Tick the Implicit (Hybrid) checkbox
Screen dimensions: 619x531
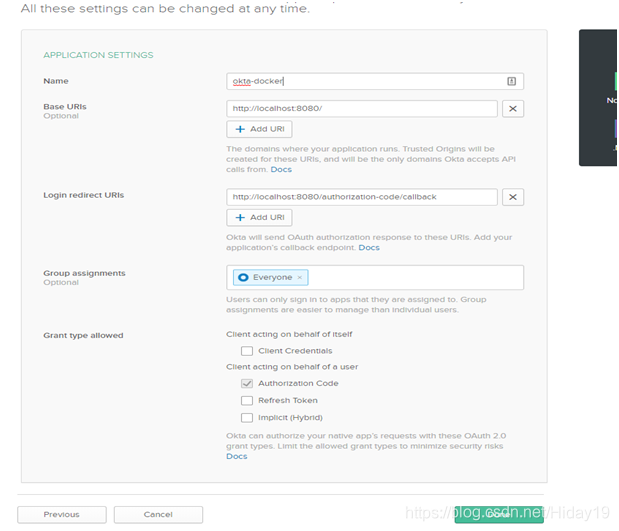[247, 417]
